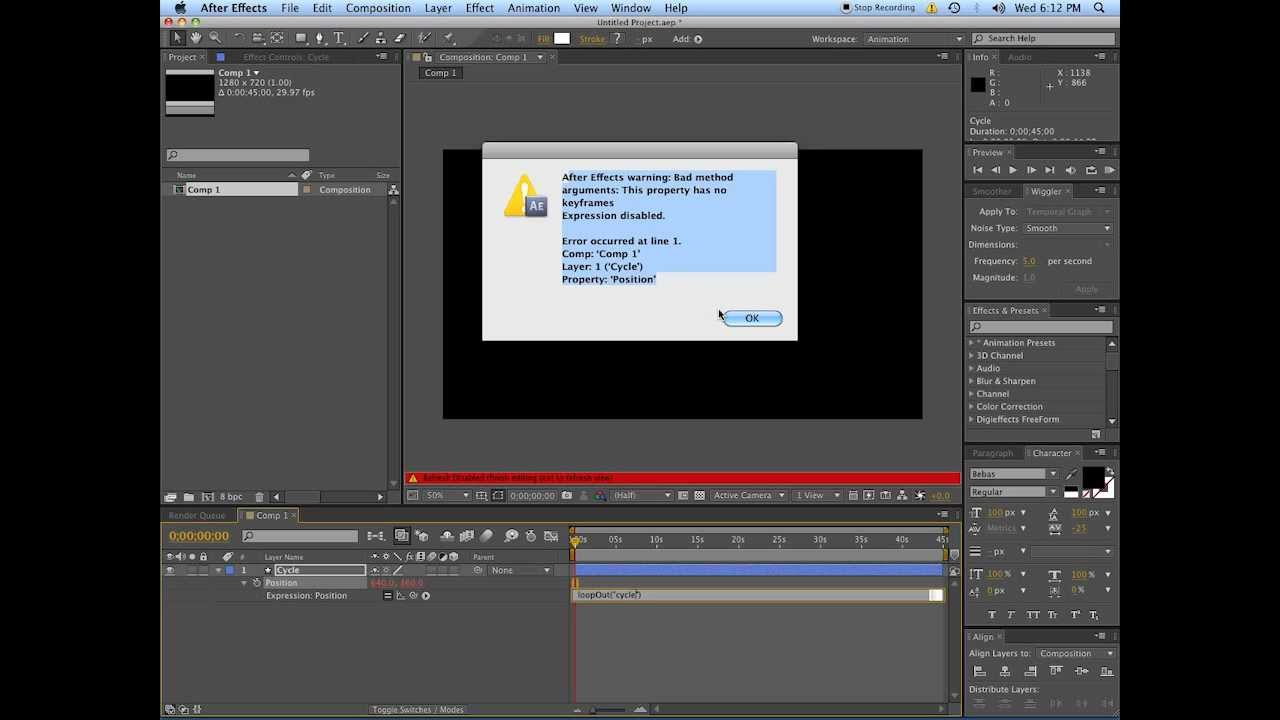Image resolution: width=1280 pixels, height=720 pixels.
Task: Open the Noise Type dropdown showing Smooth
Action: pyautogui.click(x=1067, y=228)
